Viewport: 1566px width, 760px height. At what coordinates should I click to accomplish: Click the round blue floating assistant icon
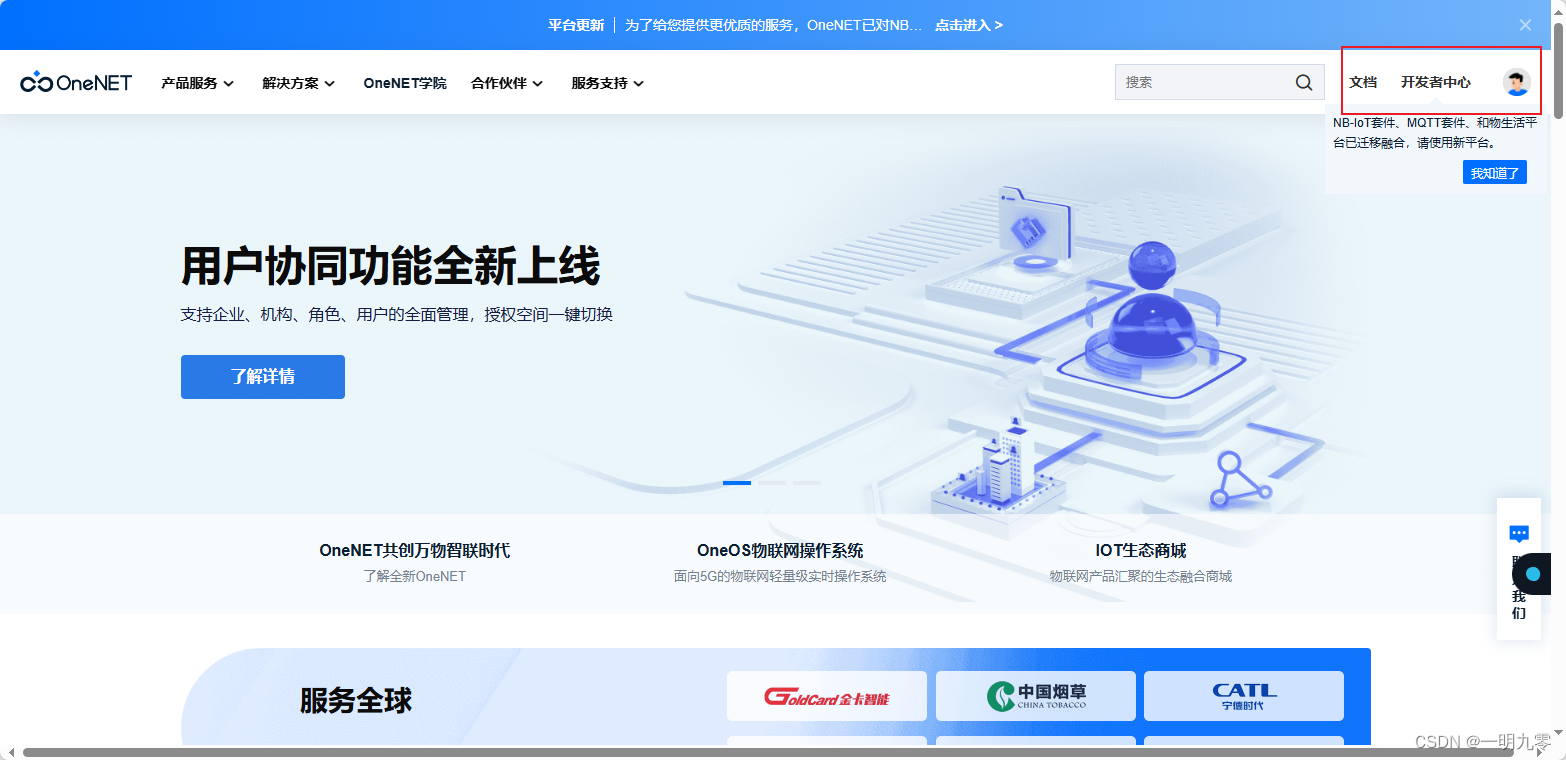pyautogui.click(x=1533, y=574)
